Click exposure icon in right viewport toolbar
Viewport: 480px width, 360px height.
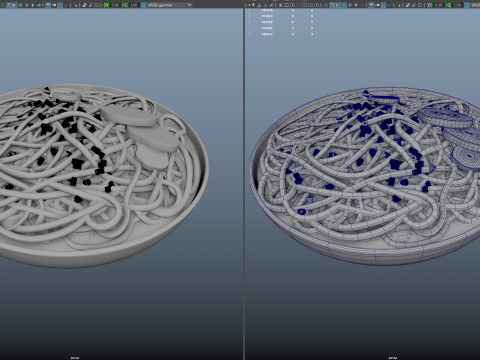click(429, 5)
